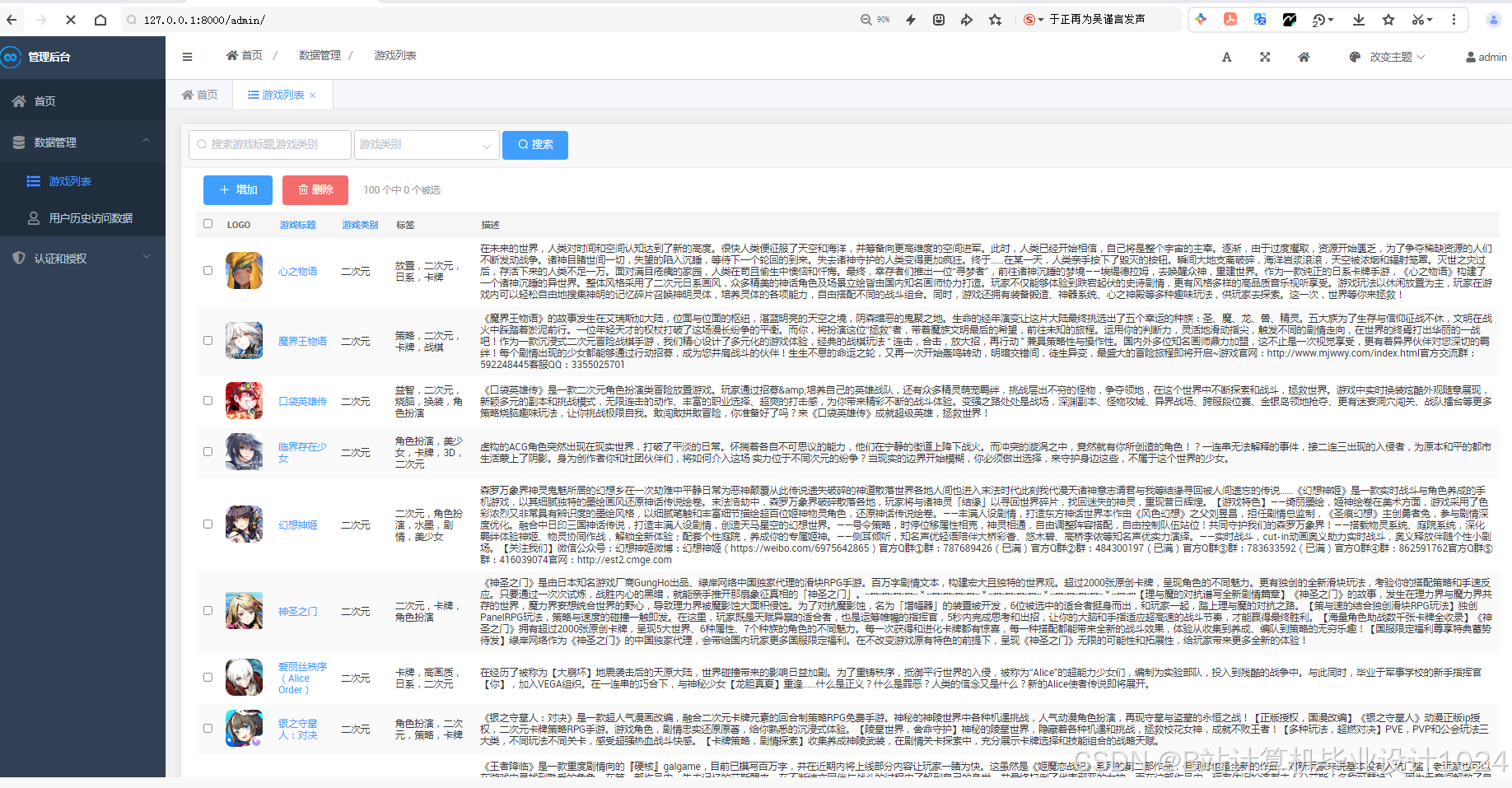This screenshot has height=788, width=1512.
Task: Click the home icon in top-right header
Action: [1304, 57]
